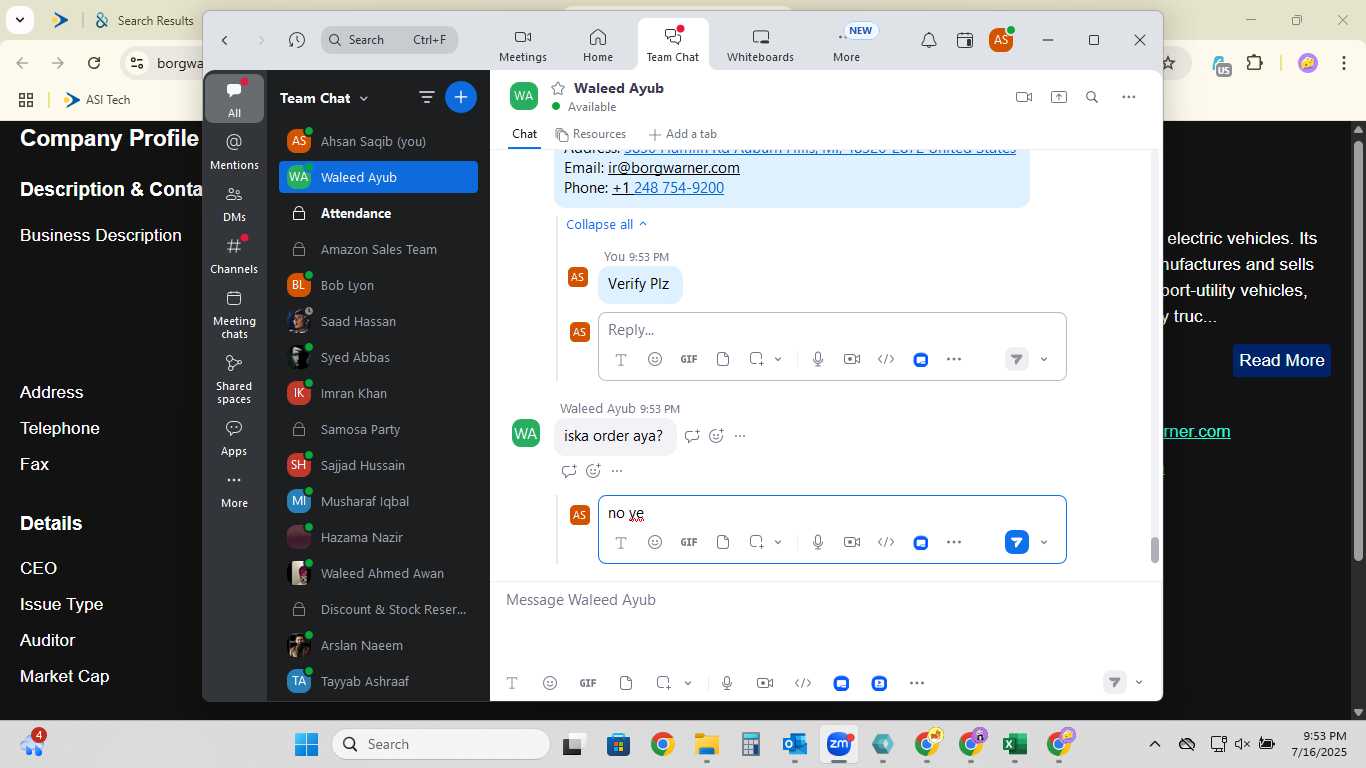Open Excel from Windows taskbar

tap(1014, 744)
